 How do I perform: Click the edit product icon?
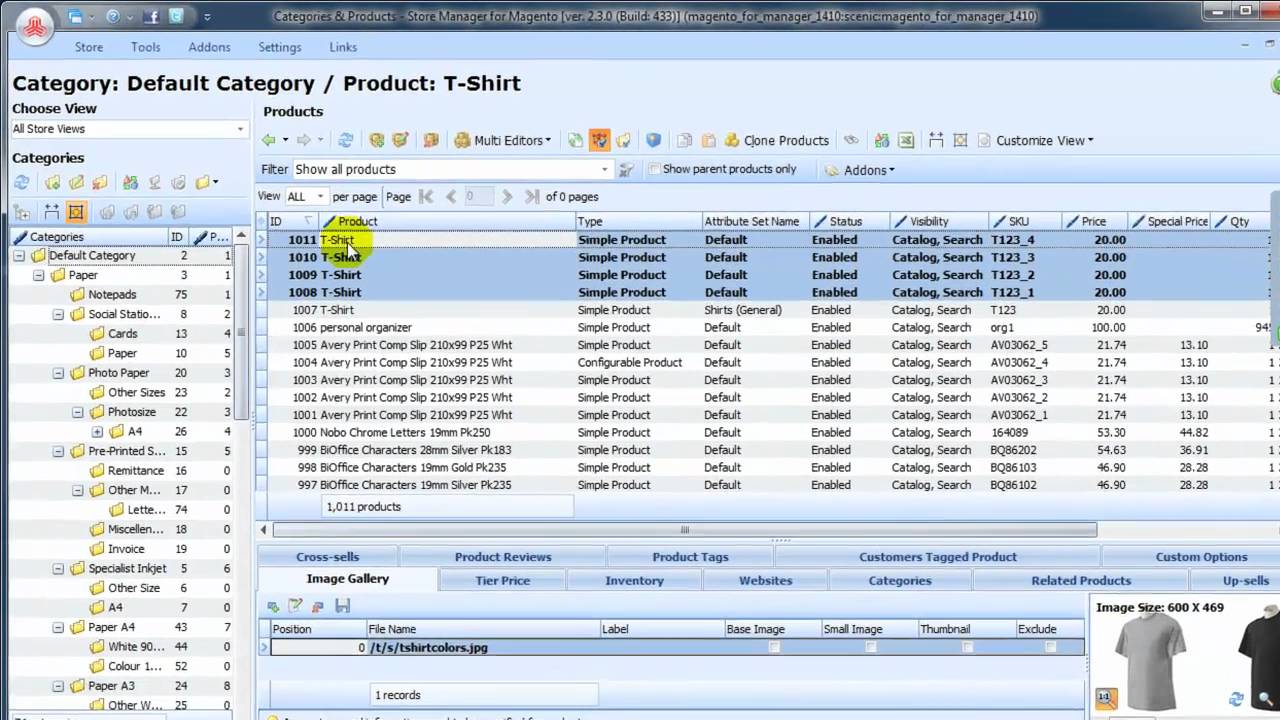pyautogui.click(x=400, y=141)
